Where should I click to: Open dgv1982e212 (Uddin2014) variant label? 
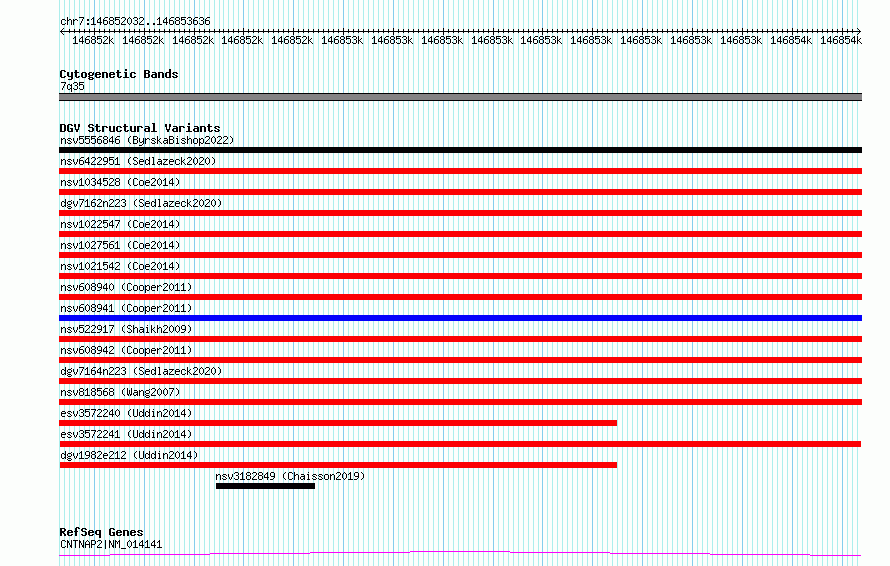pyautogui.click(x=129, y=455)
